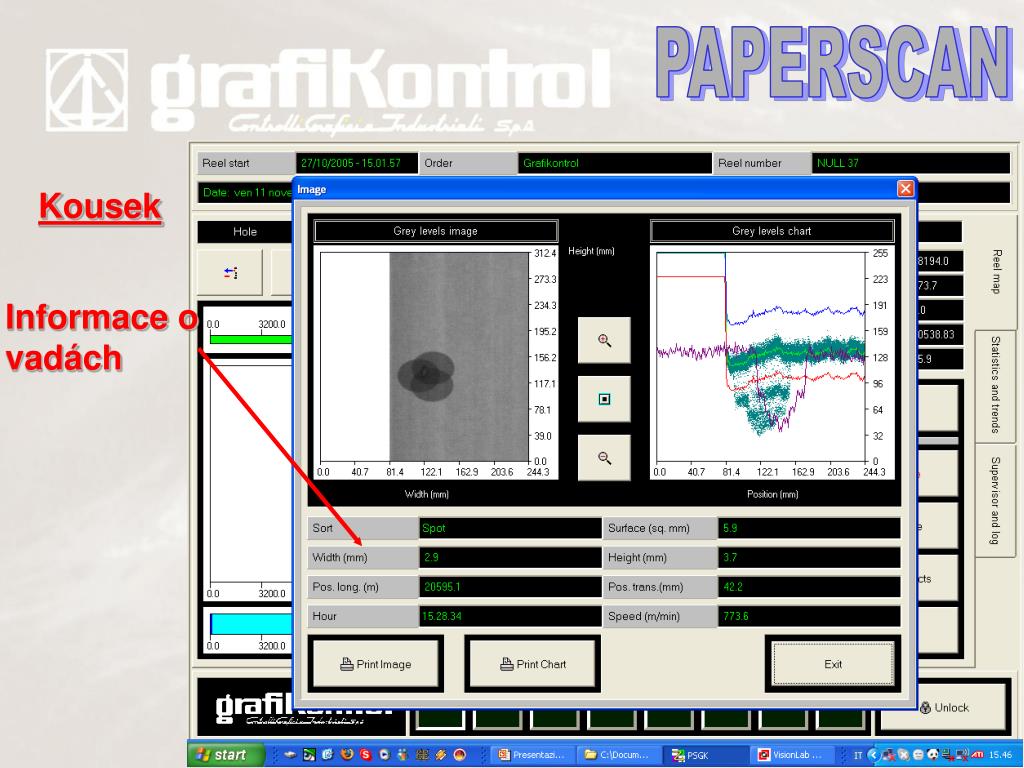Click the panda tray icon

(933, 755)
